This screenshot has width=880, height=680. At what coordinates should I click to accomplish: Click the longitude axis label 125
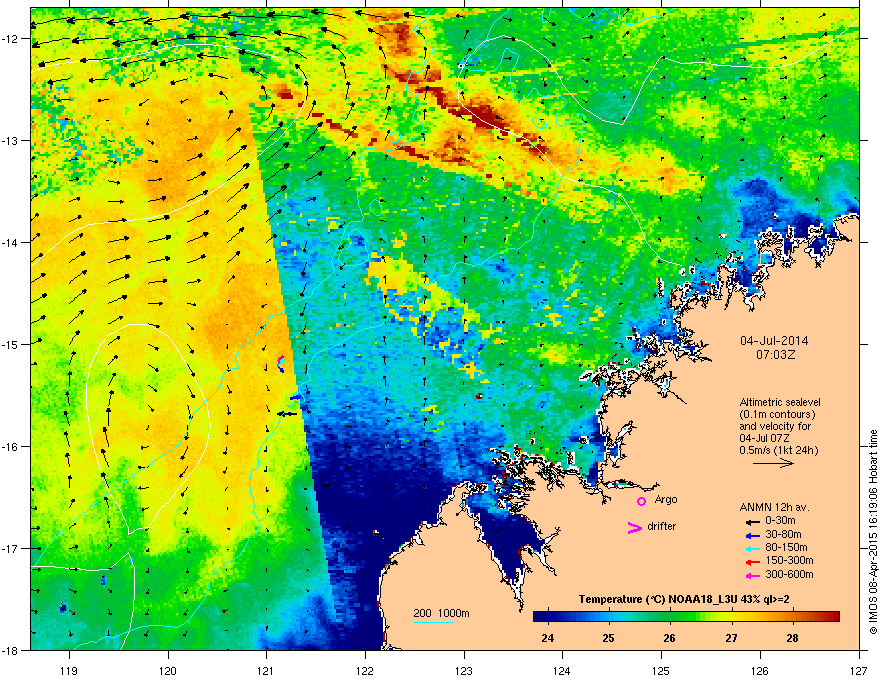click(661, 670)
